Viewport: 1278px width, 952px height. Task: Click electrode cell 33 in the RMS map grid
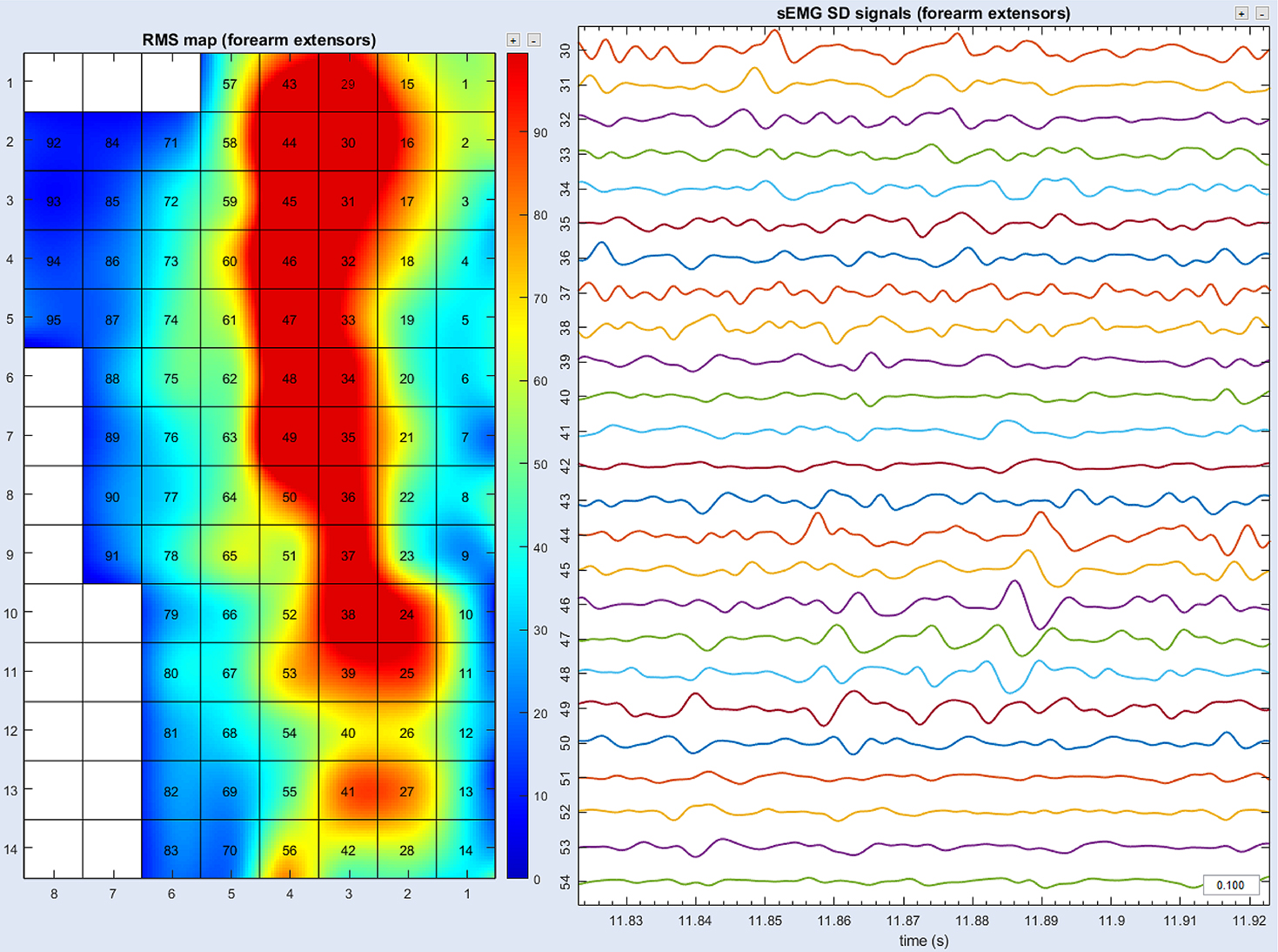[x=348, y=319]
